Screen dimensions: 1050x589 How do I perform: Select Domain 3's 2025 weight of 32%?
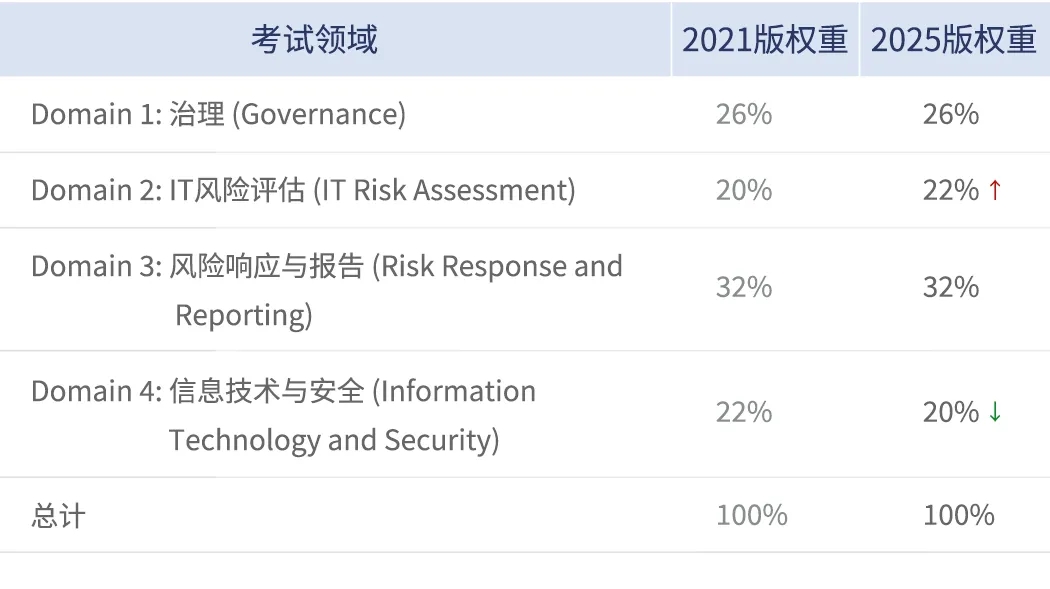951,288
